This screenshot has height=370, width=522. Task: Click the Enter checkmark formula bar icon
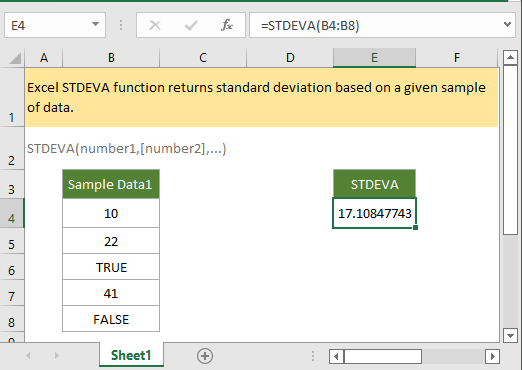click(x=191, y=25)
